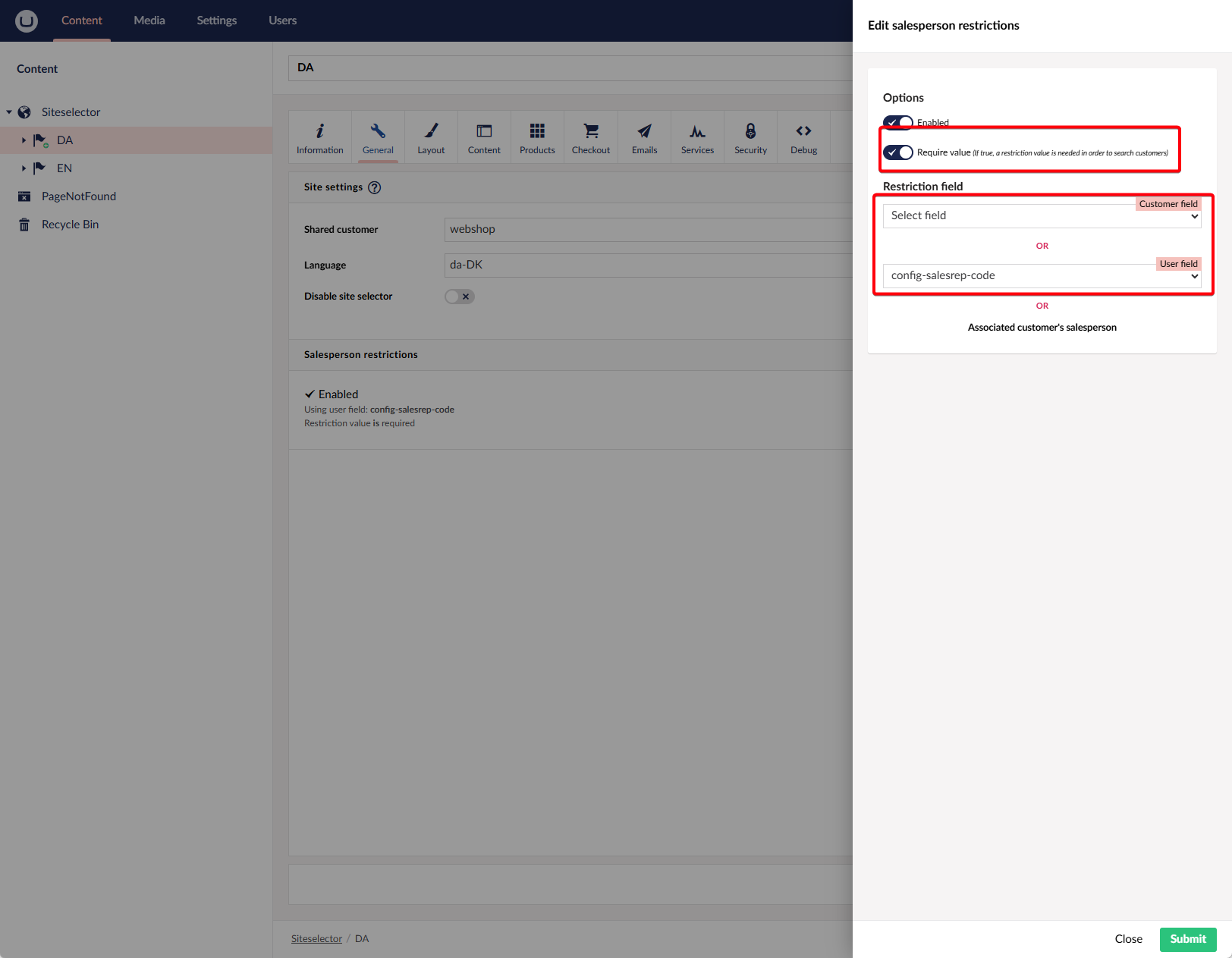The width and height of the screenshot is (1232, 958).
Task: Click the 'Restriction value is required' text
Action: click(x=360, y=423)
